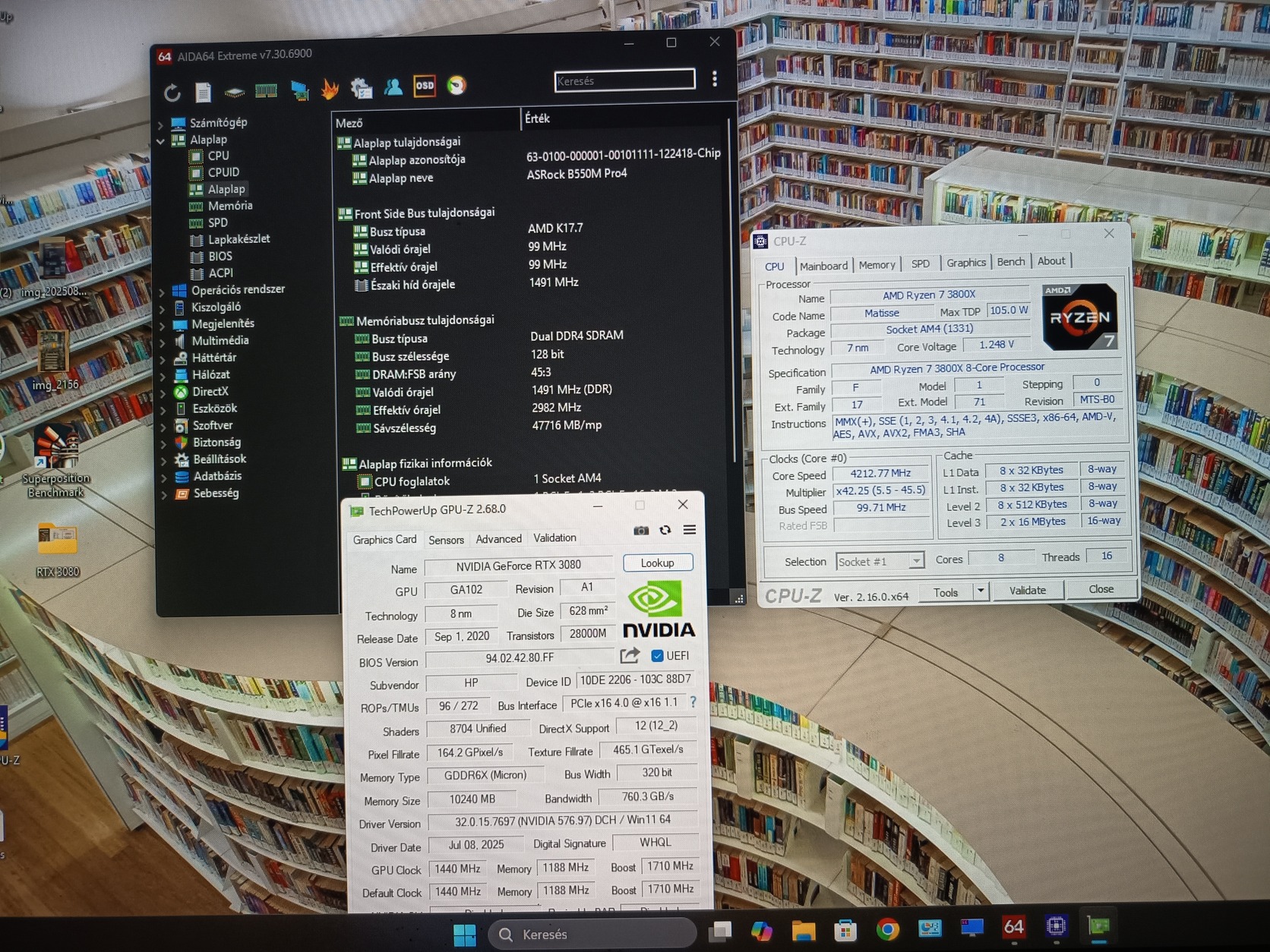Click the Érték column header in AIDA64

[623, 118]
